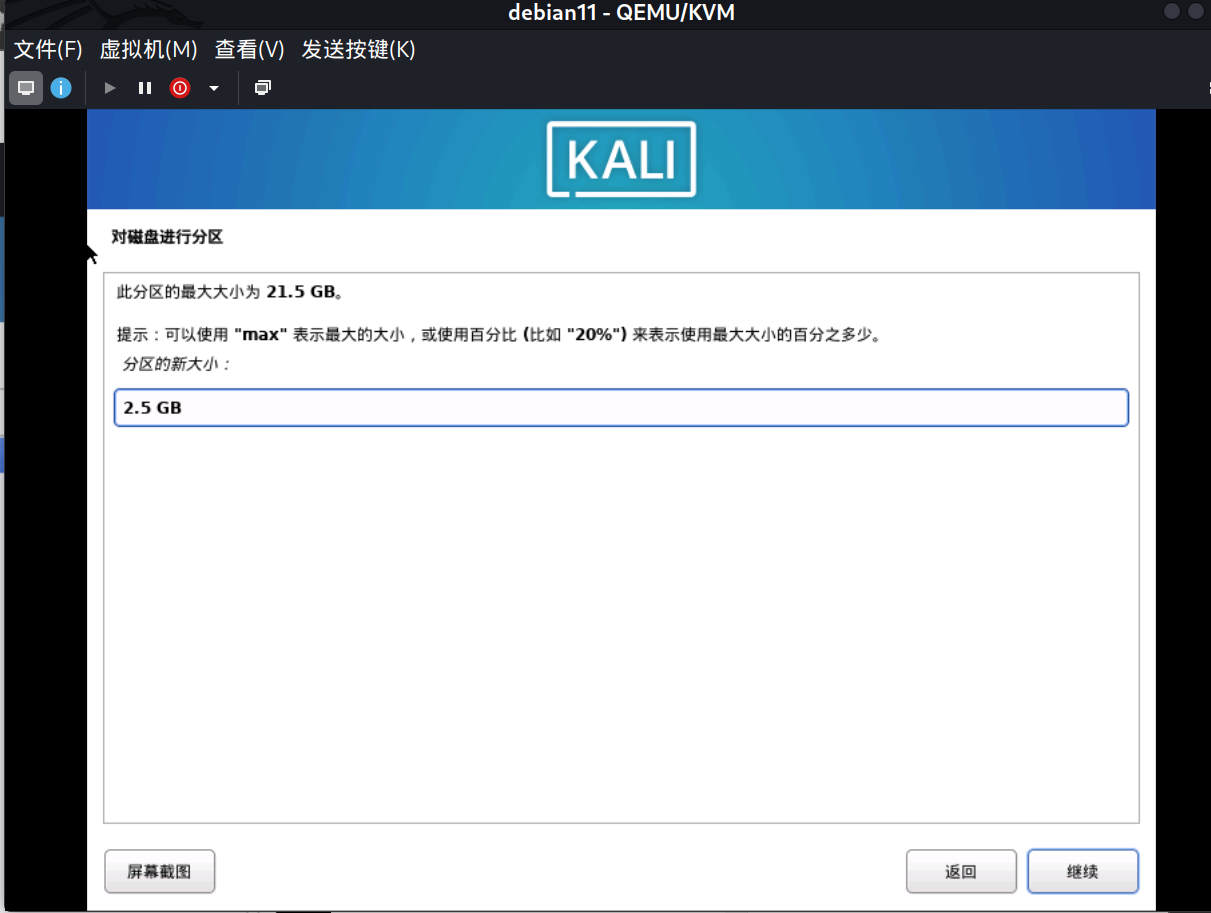Pause the virtual machine

(x=145, y=88)
